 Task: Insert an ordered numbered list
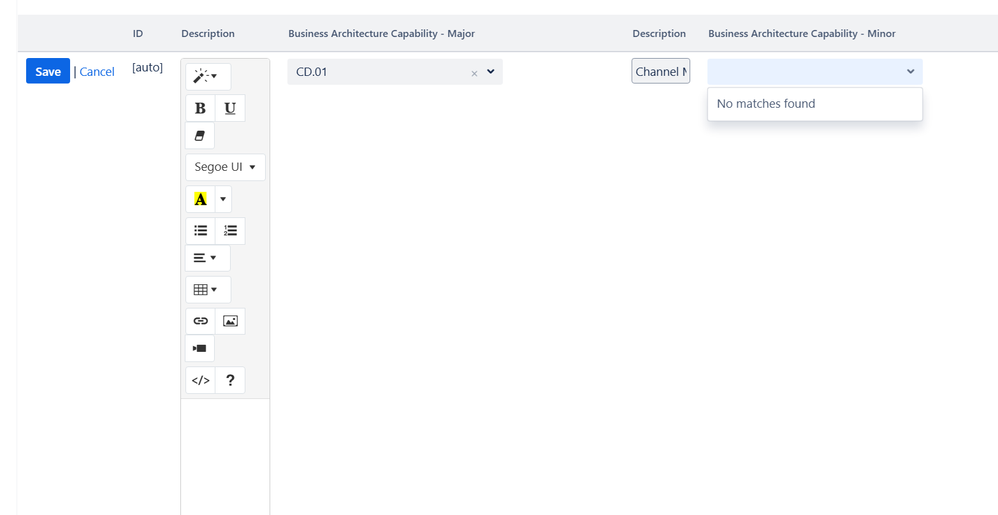pos(230,230)
